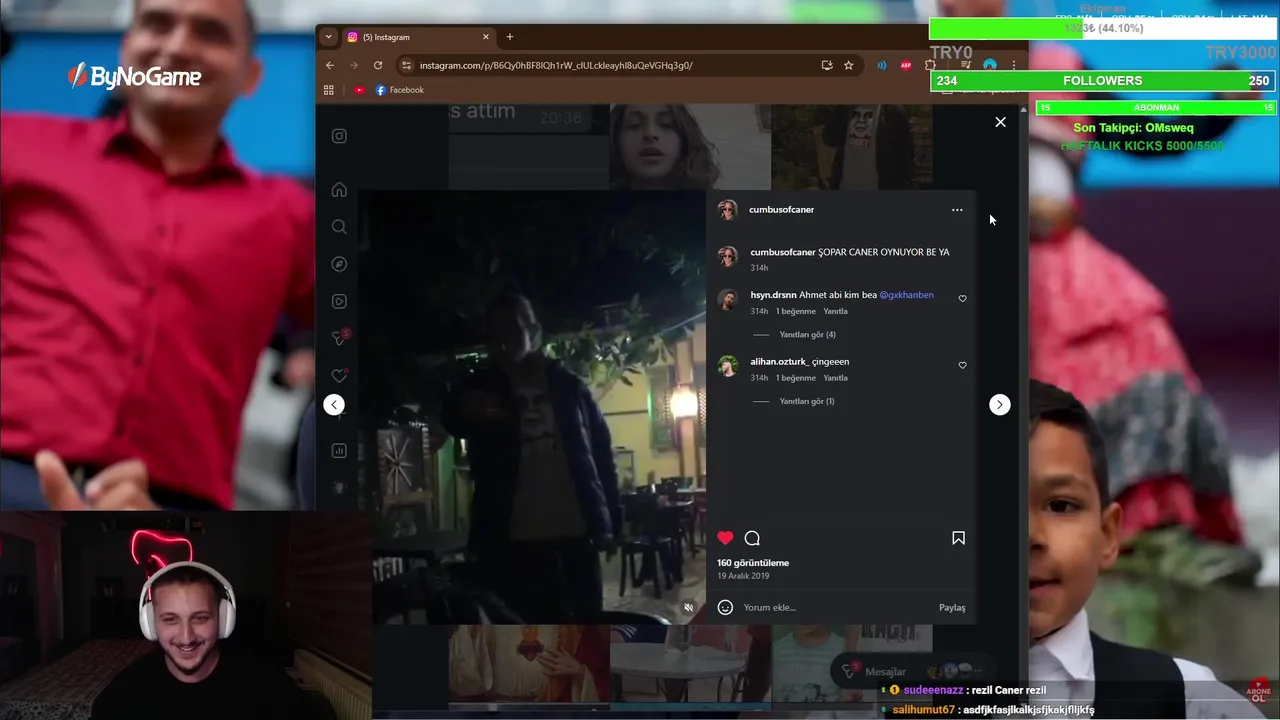Unlike post with the red heart
Screen dimensions: 1280x720
coord(725,538)
